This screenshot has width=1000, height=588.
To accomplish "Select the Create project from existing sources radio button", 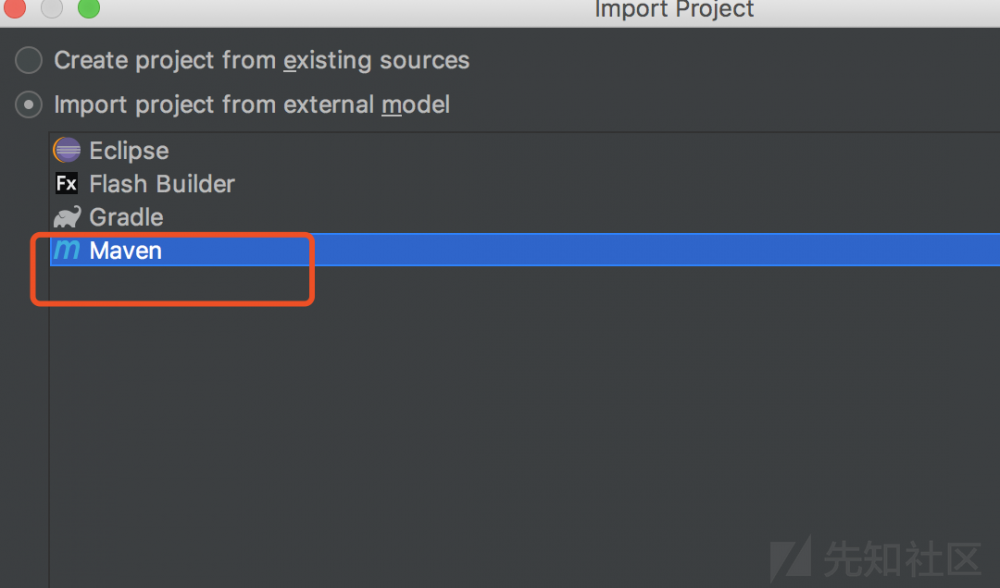I will tap(29, 61).
